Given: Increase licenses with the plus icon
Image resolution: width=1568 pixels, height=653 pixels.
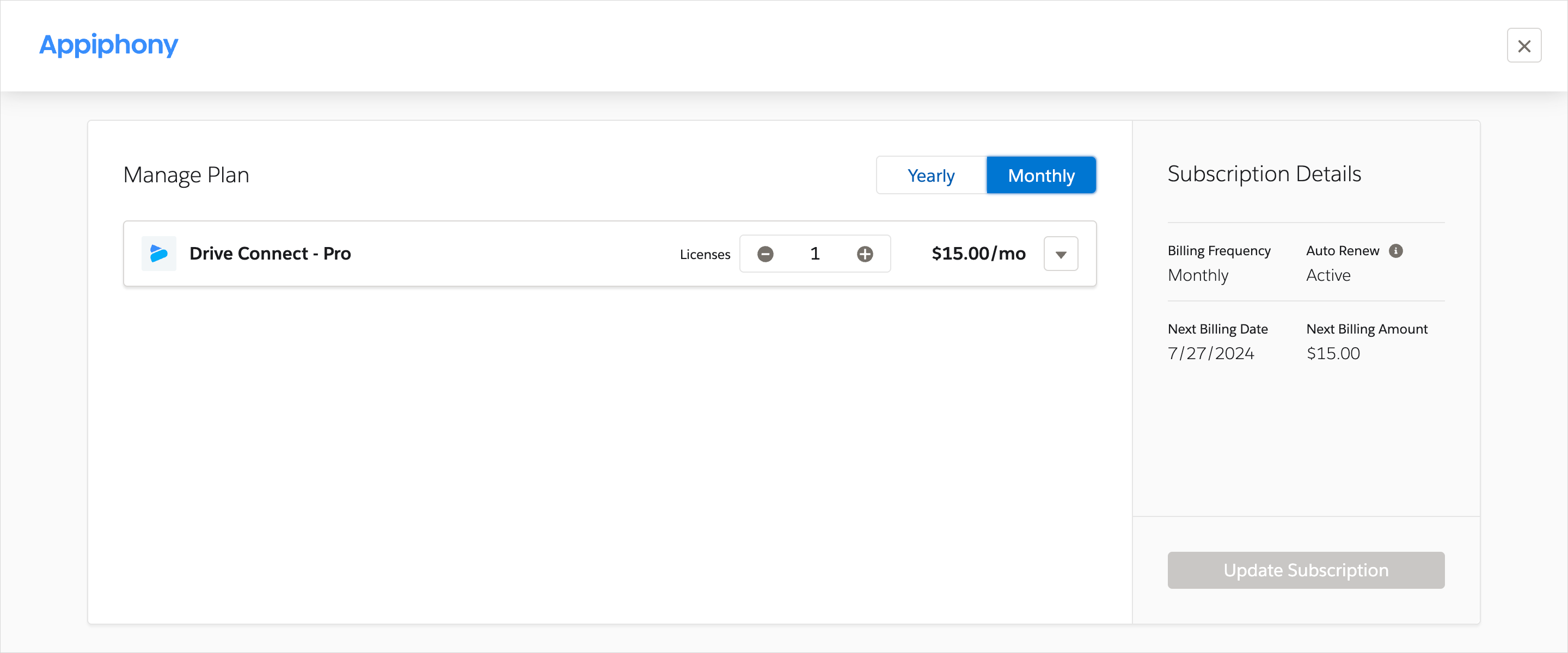Looking at the screenshot, I should click(x=865, y=254).
